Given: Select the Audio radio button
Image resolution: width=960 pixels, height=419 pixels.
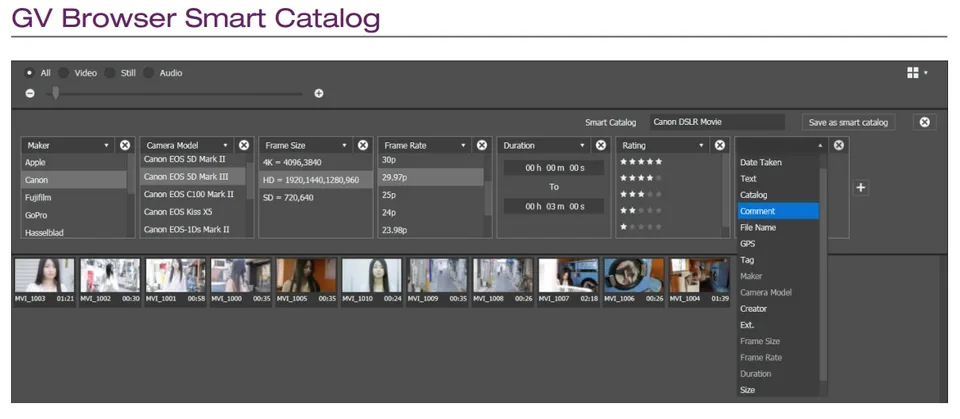Looking at the screenshot, I should coord(148,73).
